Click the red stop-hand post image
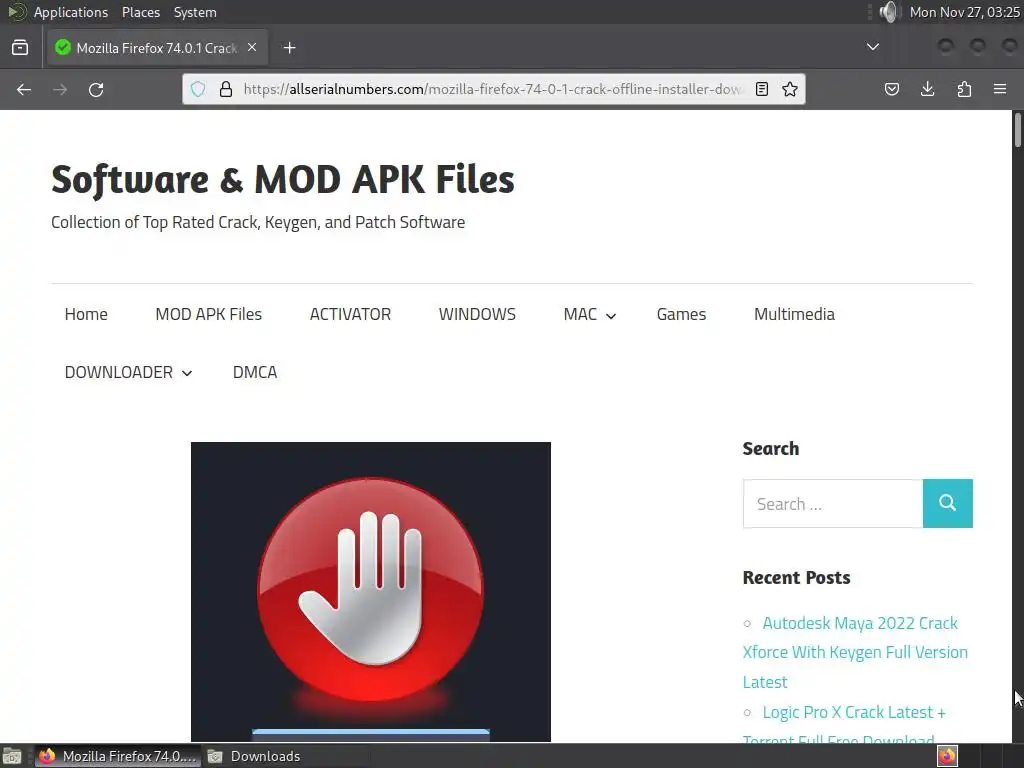Image resolution: width=1024 pixels, height=768 pixels. pos(371,592)
